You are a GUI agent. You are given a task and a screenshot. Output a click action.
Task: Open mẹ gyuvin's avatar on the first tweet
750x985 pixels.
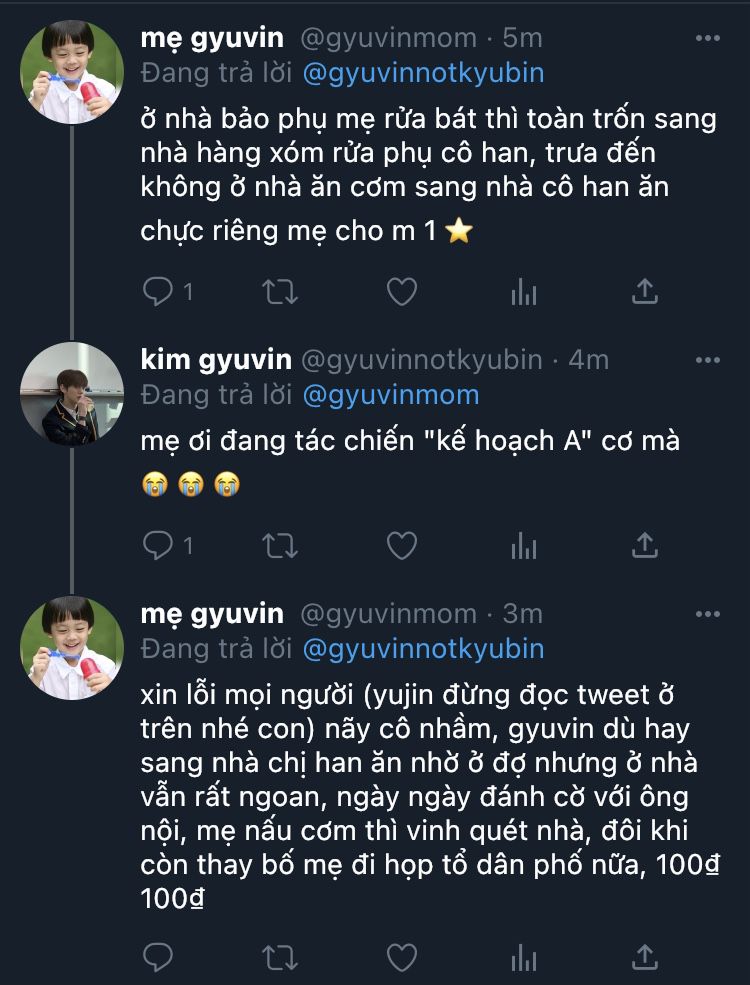tap(72, 72)
